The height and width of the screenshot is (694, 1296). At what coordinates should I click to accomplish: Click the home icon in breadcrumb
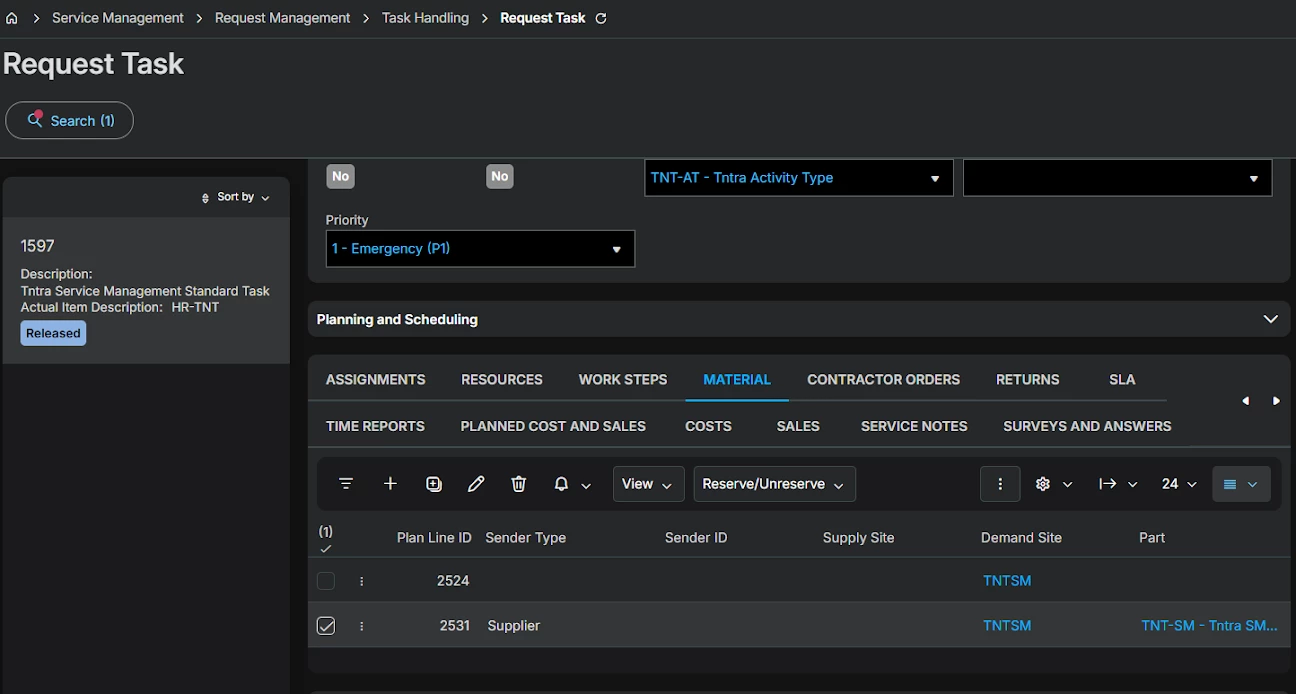12,18
